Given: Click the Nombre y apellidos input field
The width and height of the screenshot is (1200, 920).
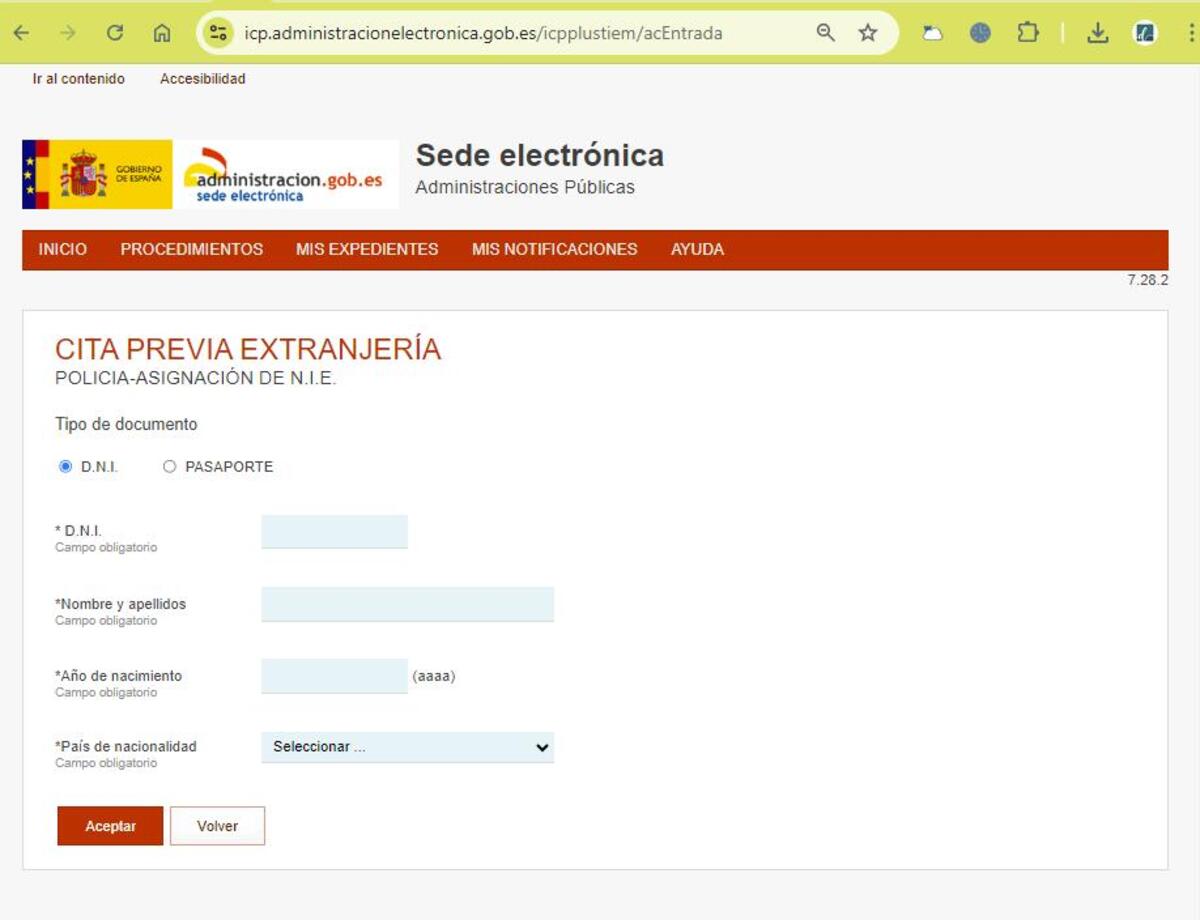Looking at the screenshot, I should click(x=407, y=604).
